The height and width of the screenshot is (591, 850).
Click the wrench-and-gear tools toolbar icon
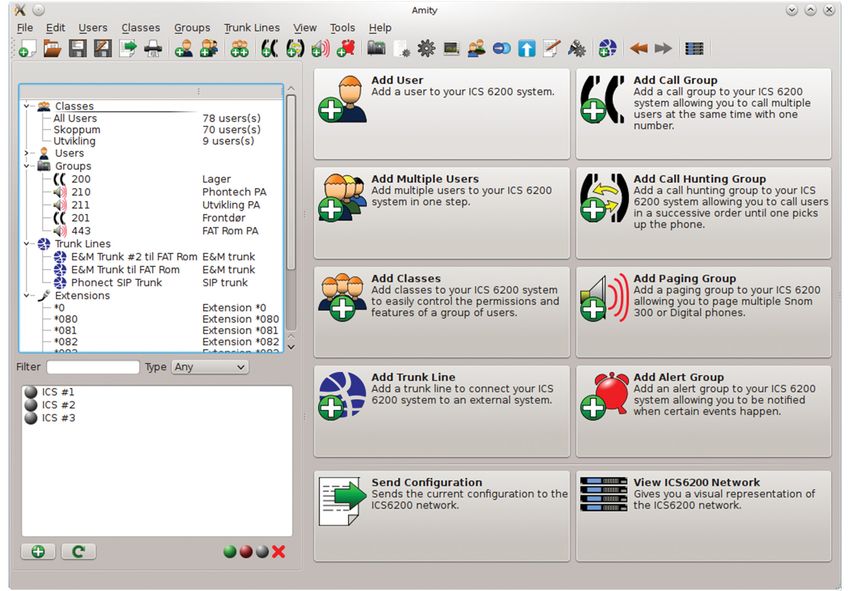click(x=576, y=49)
